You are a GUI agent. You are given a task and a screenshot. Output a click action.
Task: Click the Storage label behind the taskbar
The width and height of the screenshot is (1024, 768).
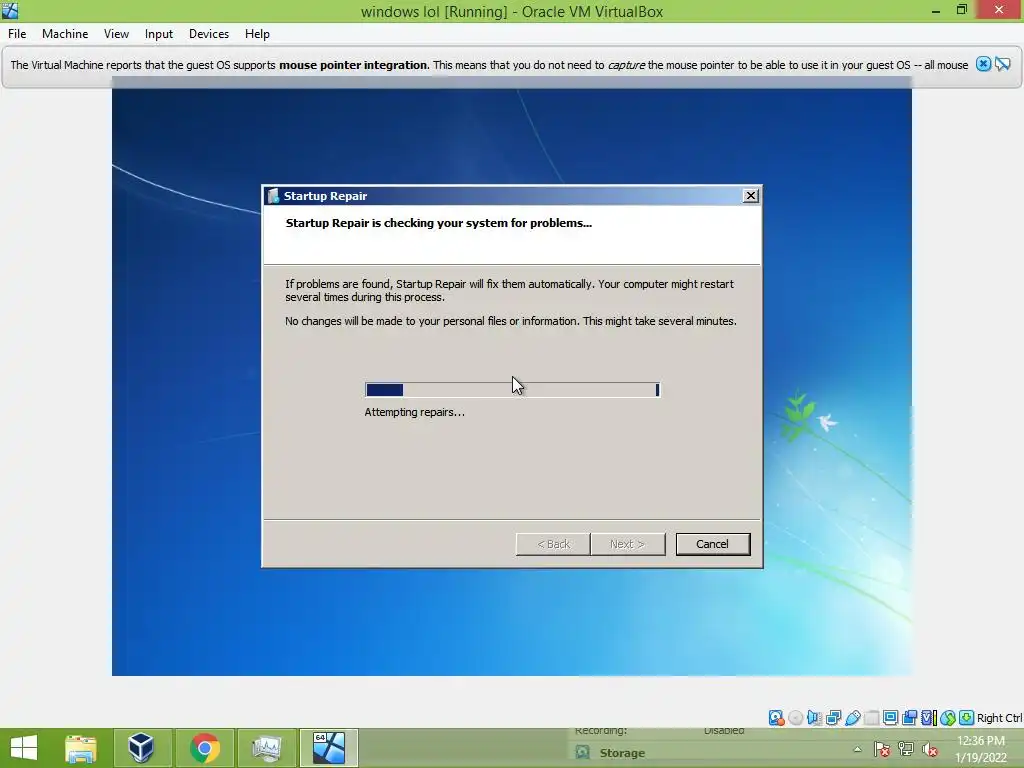click(622, 753)
